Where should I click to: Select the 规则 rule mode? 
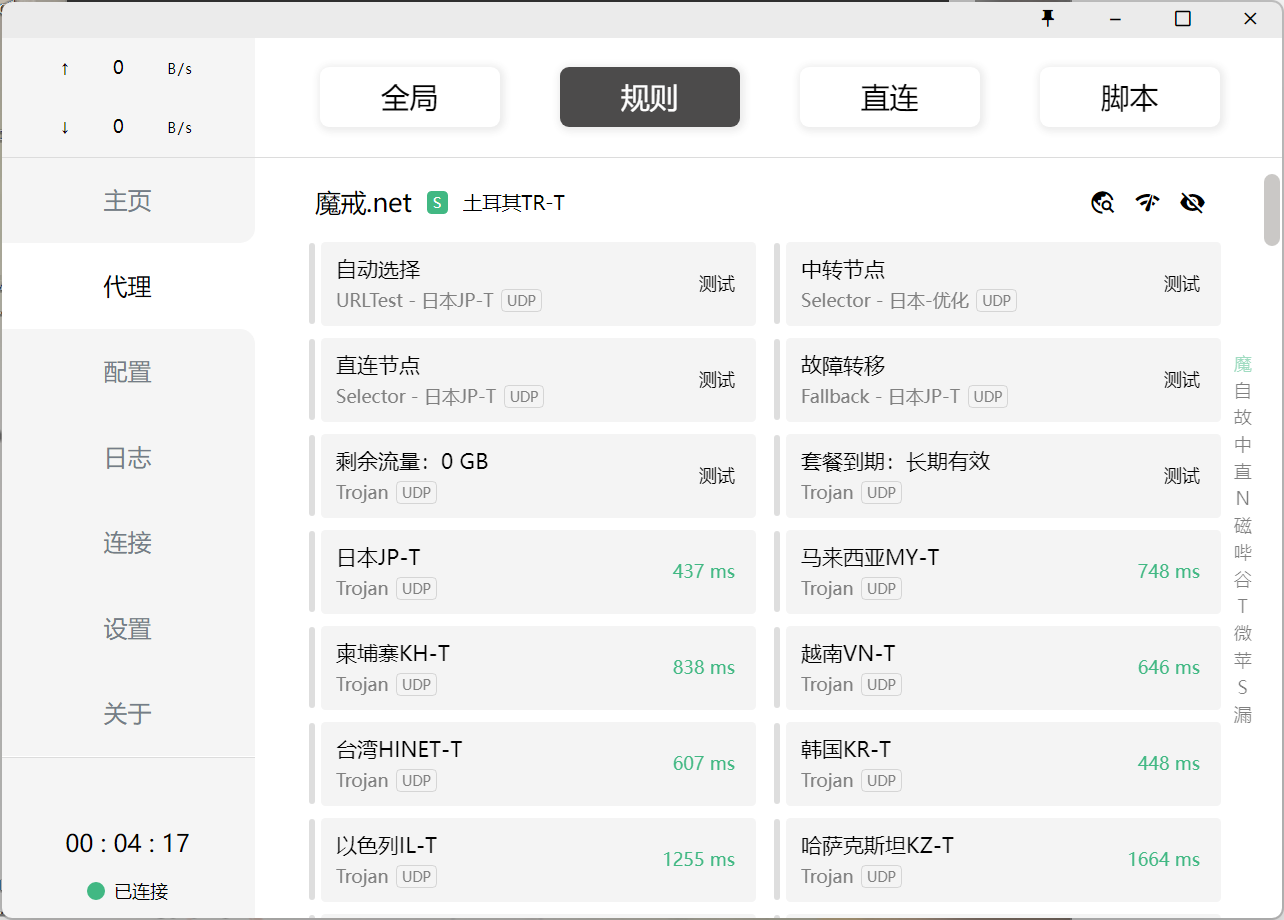point(650,97)
